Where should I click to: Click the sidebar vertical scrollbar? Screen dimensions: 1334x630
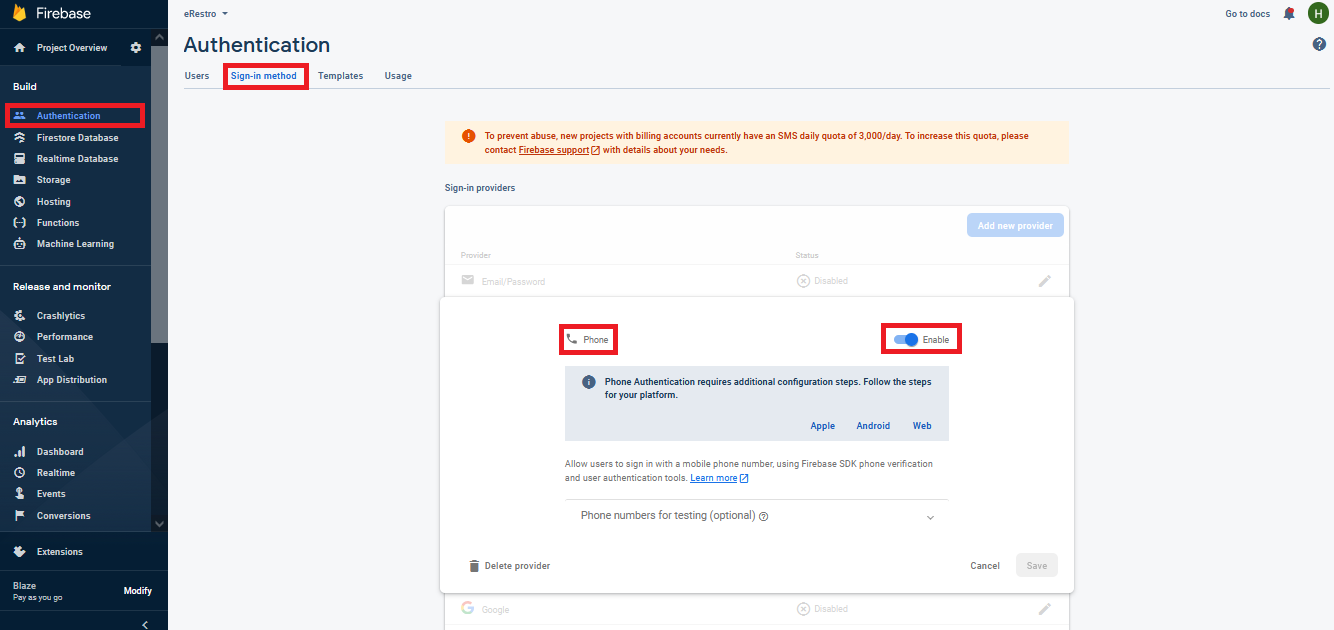click(159, 200)
